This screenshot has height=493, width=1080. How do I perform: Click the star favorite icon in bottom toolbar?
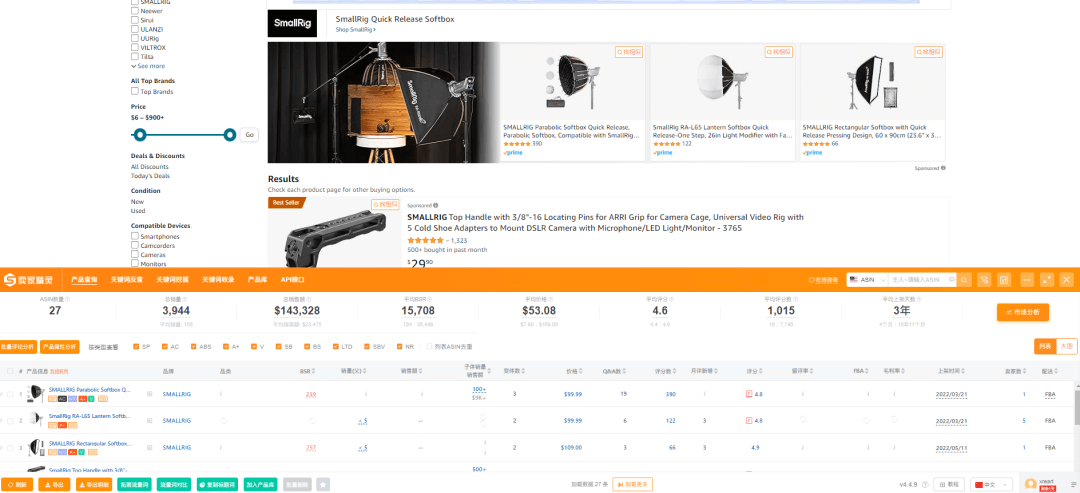(323, 484)
